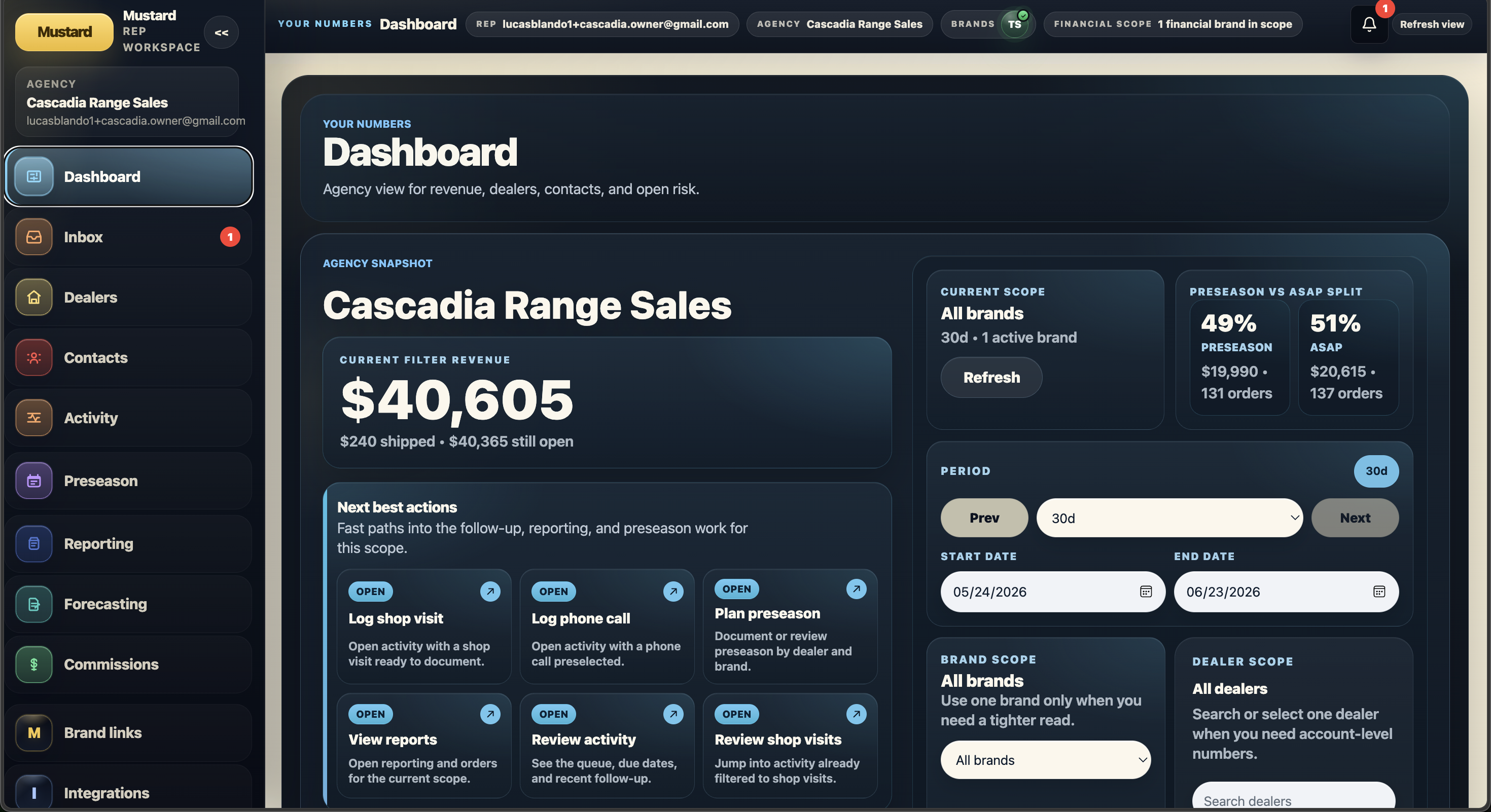Open the End Date calendar picker icon
The width and height of the screenshot is (1491, 812).
point(1379,591)
